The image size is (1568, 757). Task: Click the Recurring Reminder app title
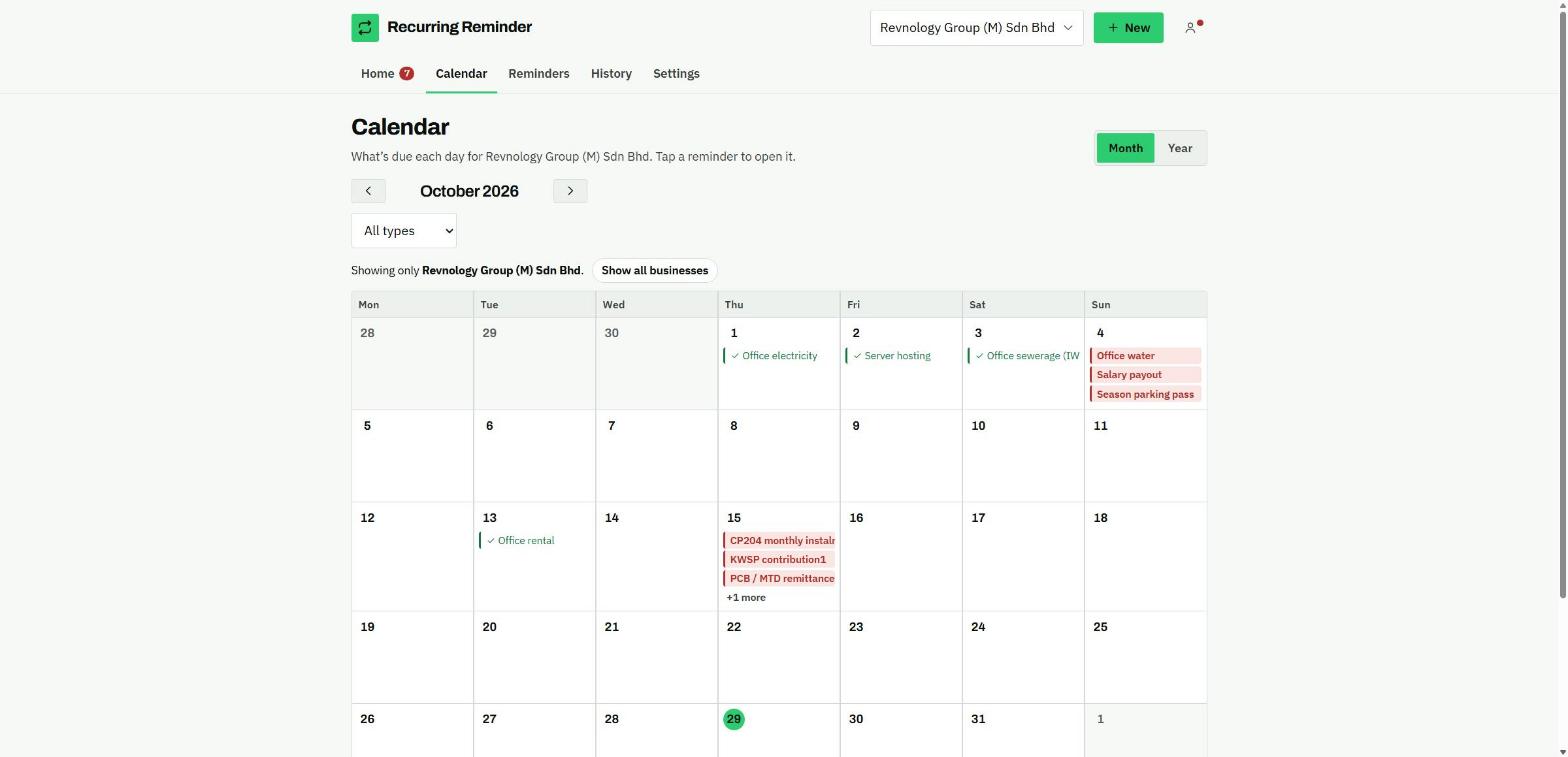click(460, 27)
